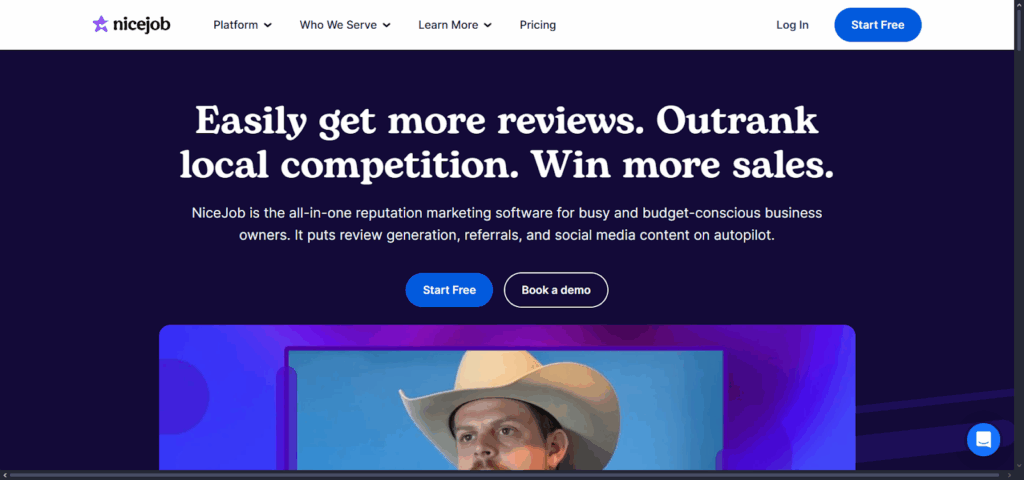The image size is (1024, 480).
Task: Click the scroll up arrow of page scrollbar
Action: point(1019,3)
